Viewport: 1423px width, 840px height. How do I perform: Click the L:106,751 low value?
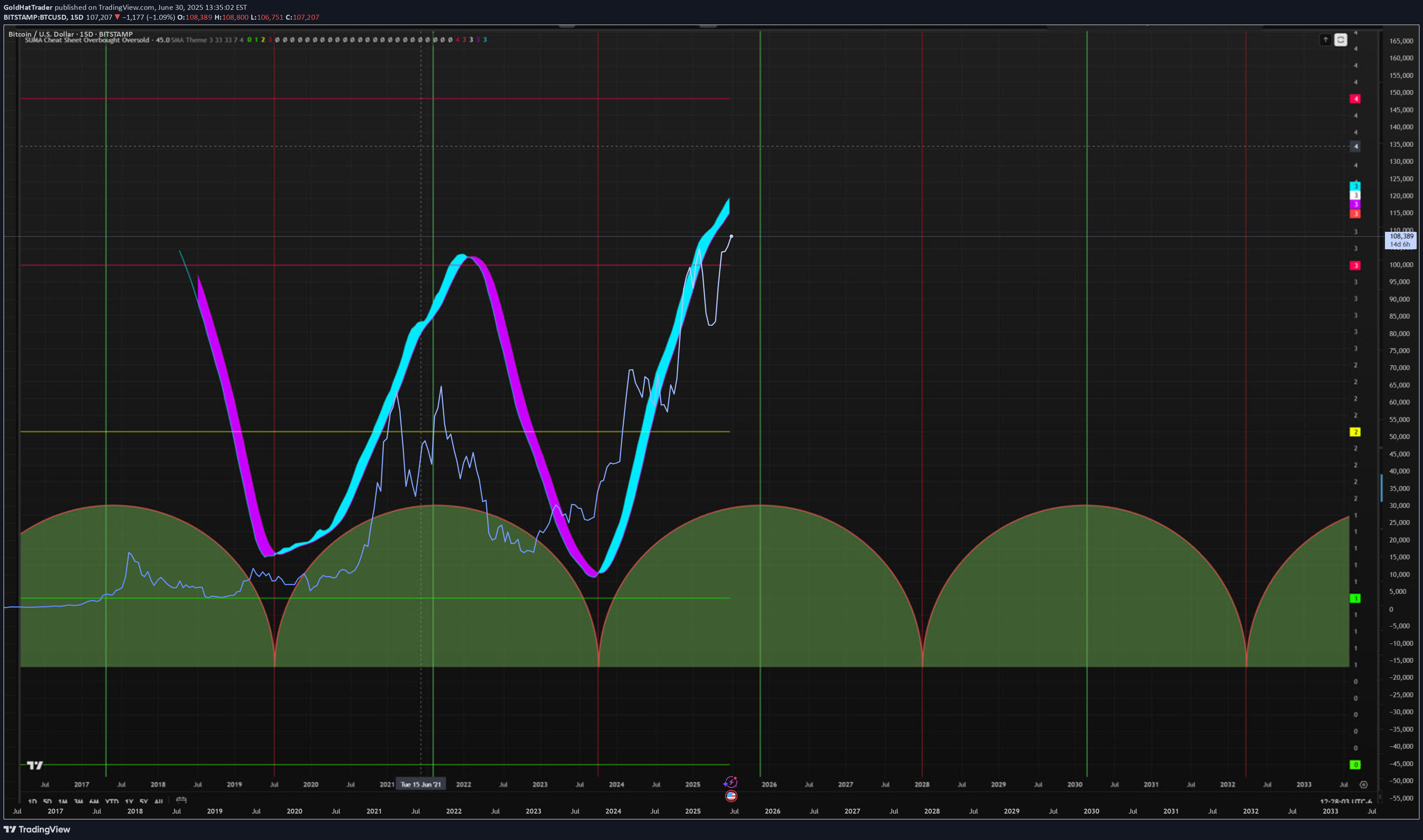[267, 17]
